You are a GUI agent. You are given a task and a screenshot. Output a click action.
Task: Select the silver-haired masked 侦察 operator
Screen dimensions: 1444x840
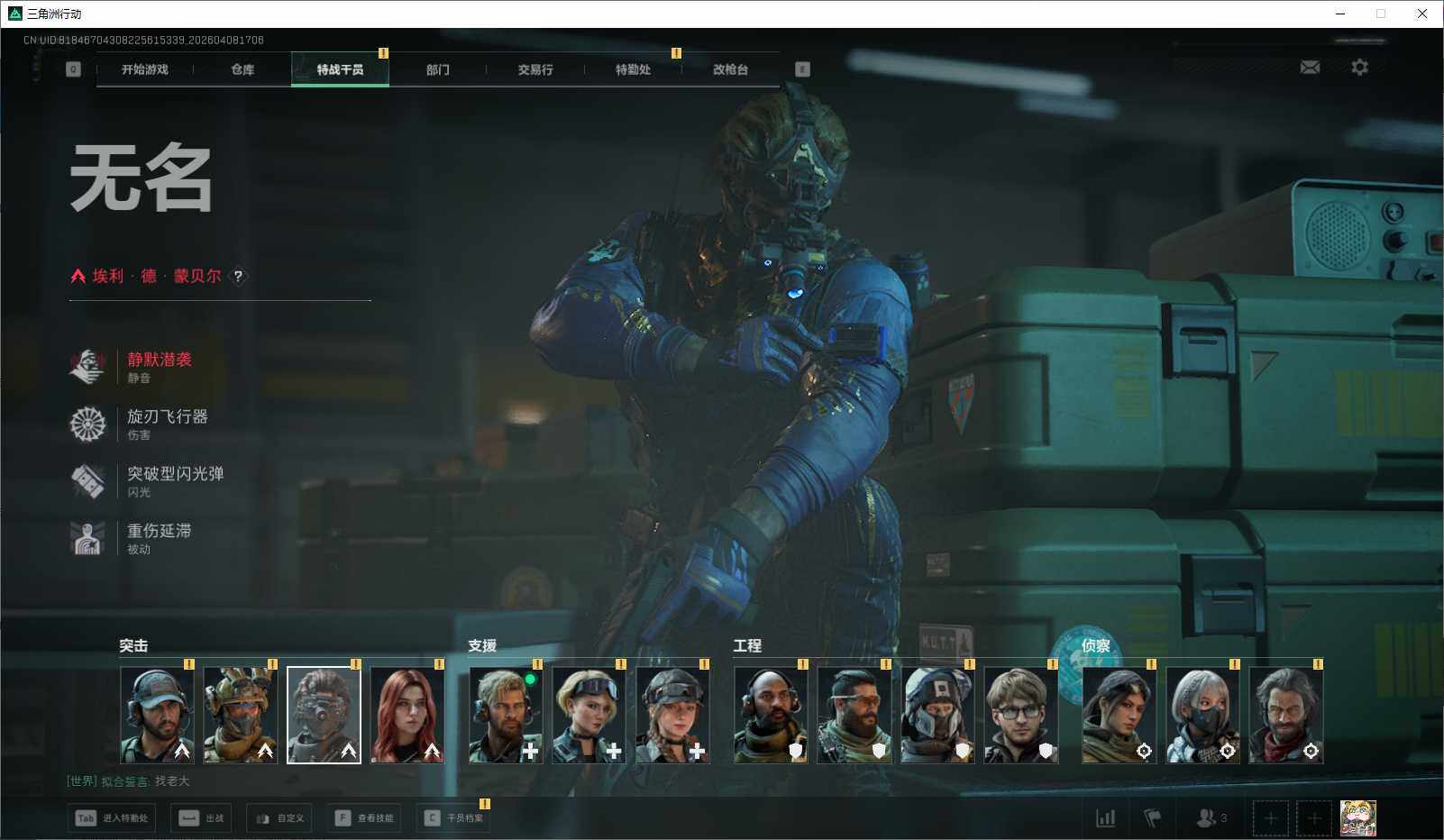point(1203,716)
